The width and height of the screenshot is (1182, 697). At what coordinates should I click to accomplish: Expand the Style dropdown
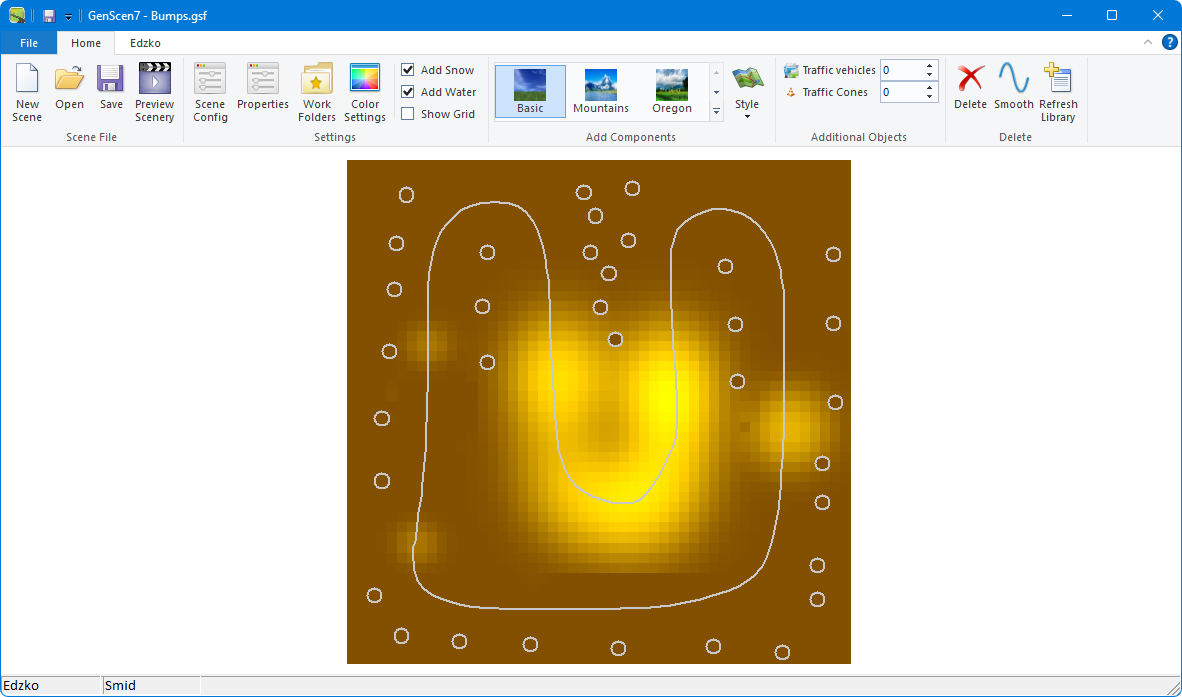click(747, 92)
